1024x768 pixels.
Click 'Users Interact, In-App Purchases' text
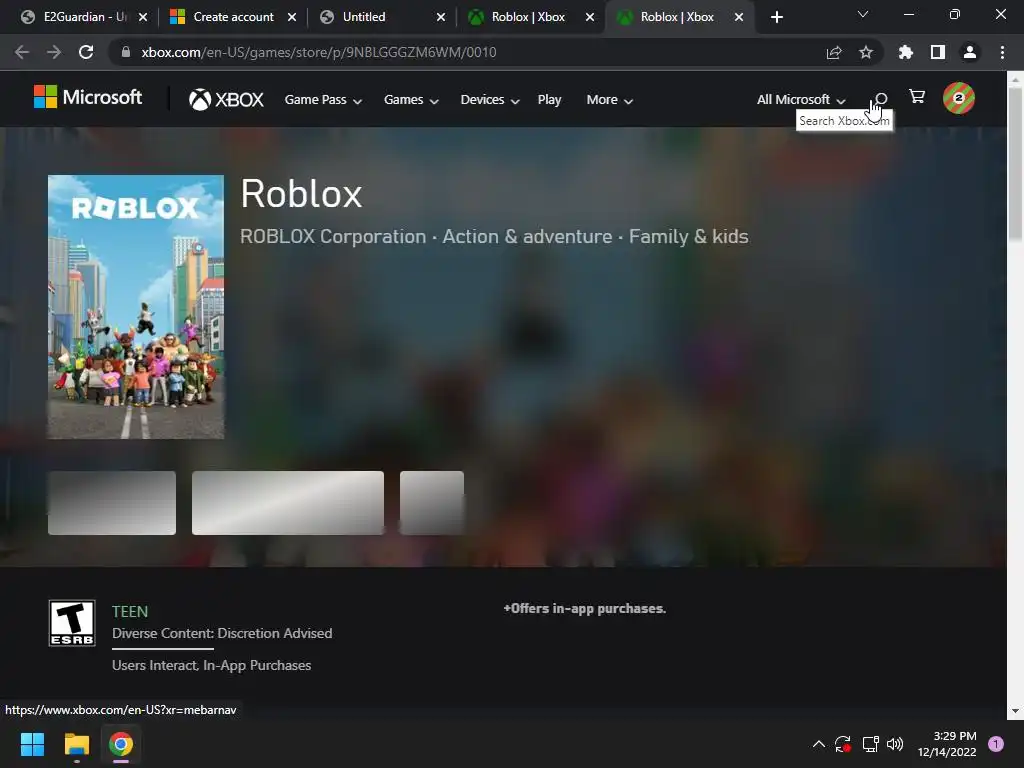click(x=212, y=665)
